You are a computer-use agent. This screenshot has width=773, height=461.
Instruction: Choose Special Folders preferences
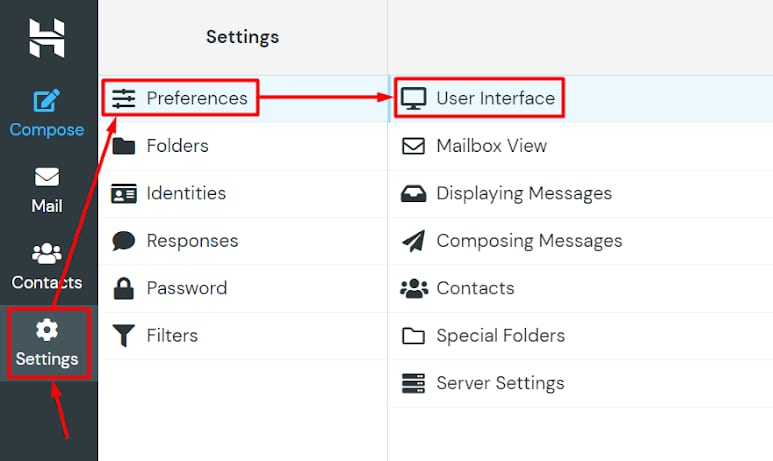(x=500, y=336)
